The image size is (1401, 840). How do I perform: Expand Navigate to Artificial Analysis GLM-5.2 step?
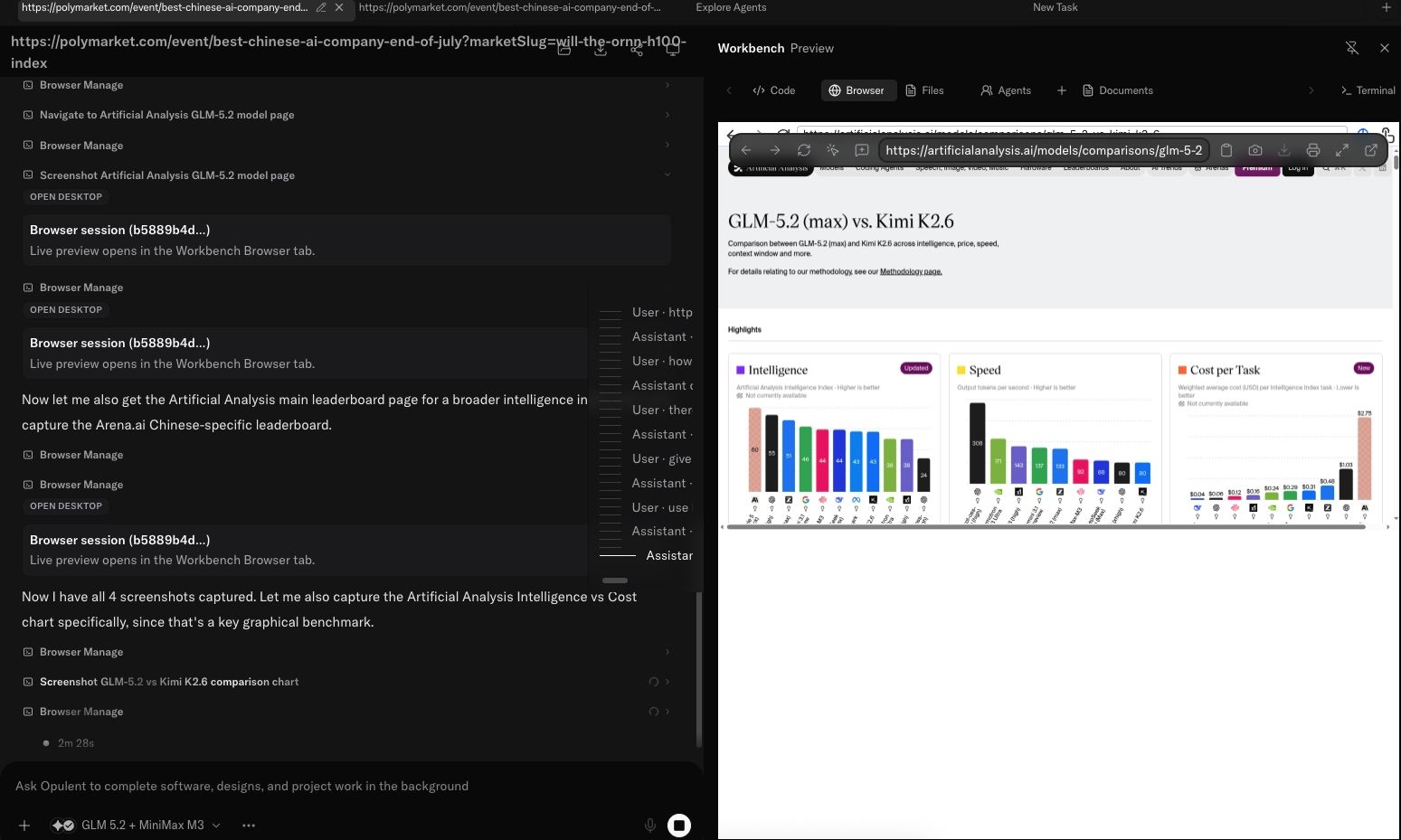pyautogui.click(x=346, y=115)
